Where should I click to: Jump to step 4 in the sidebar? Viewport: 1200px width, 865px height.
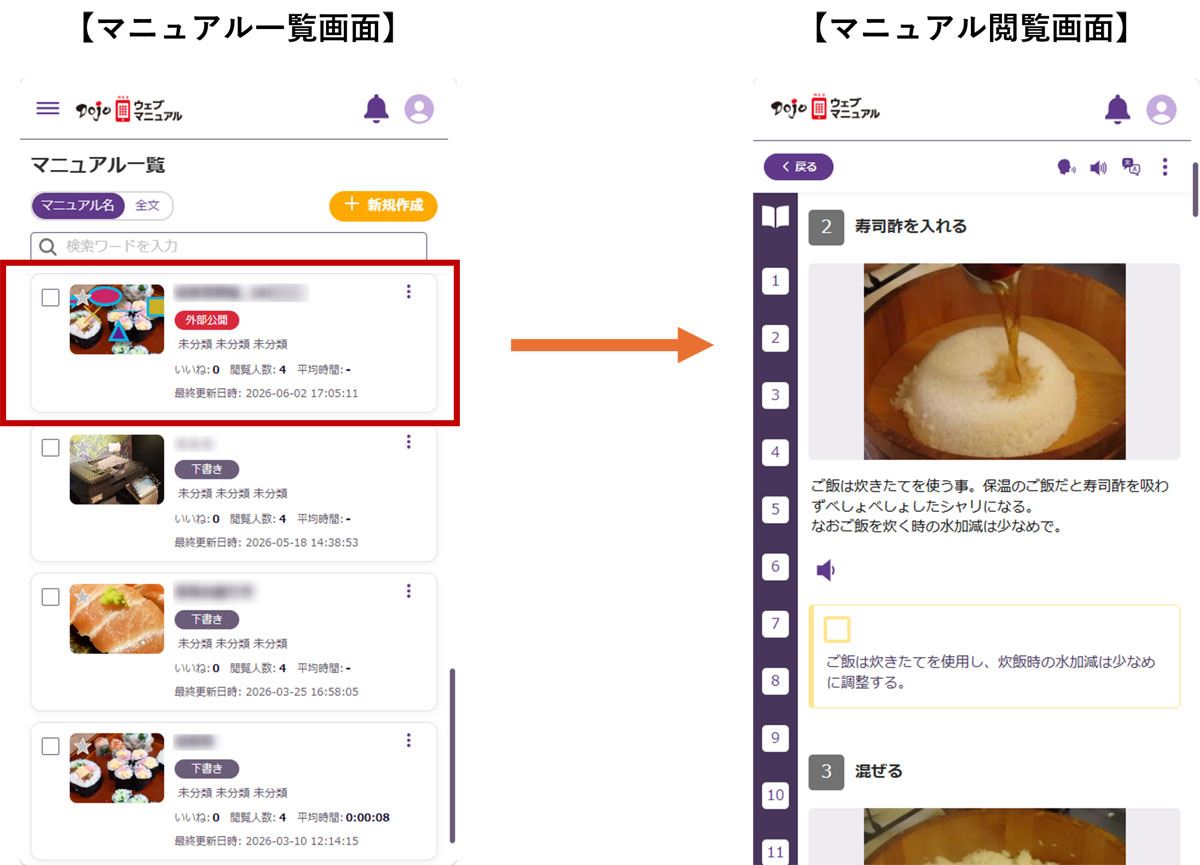pyautogui.click(x=775, y=453)
